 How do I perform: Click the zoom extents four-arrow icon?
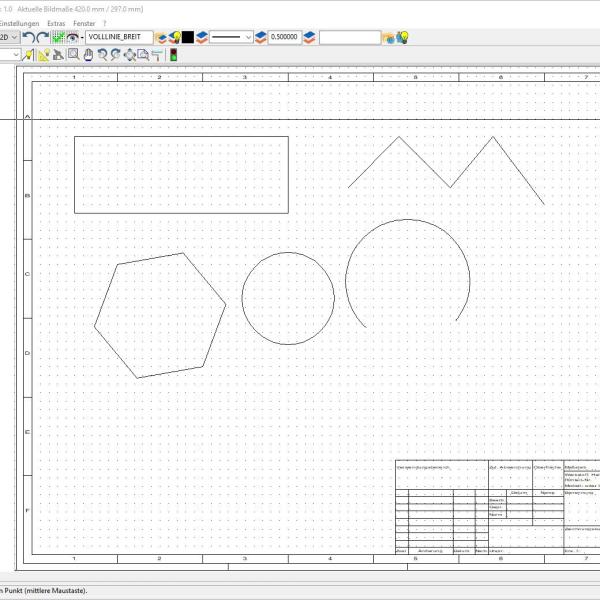click(130, 55)
